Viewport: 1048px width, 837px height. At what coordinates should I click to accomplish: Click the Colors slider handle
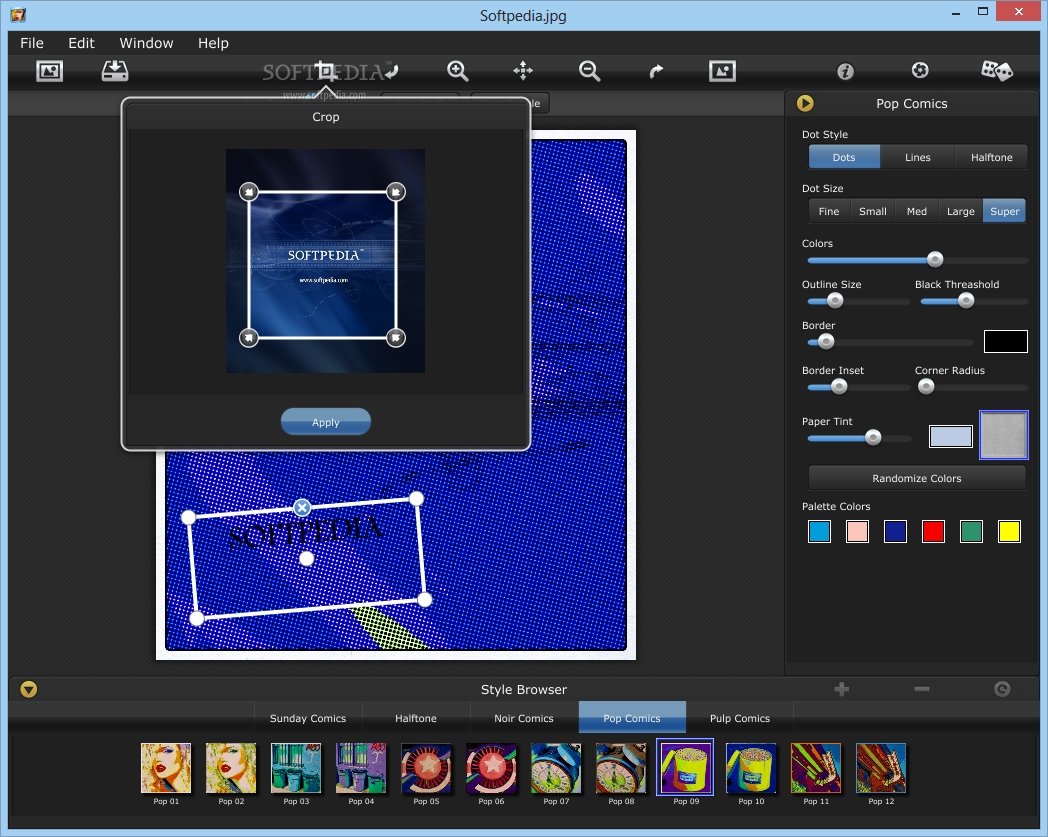pyautogui.click(x=935, y=259)
